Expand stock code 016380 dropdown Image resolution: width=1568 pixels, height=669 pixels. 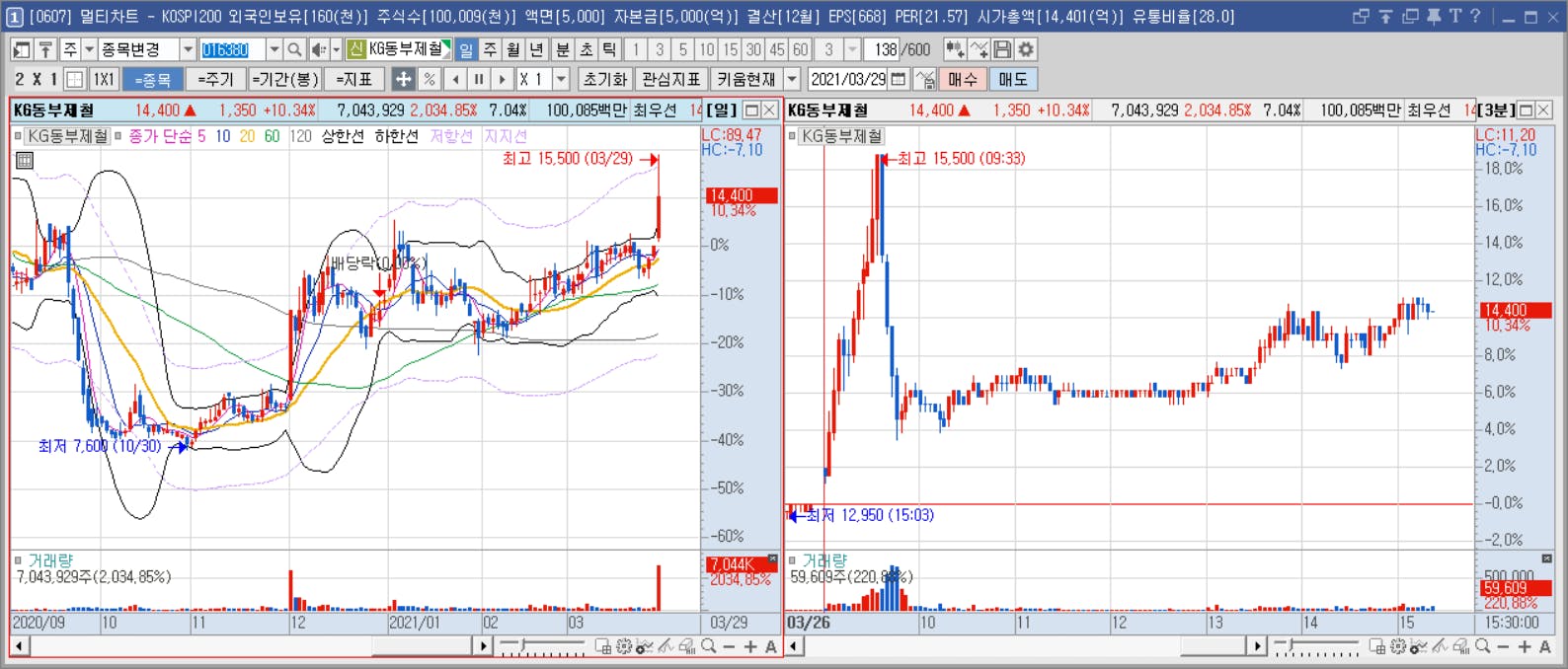point(274,49)
